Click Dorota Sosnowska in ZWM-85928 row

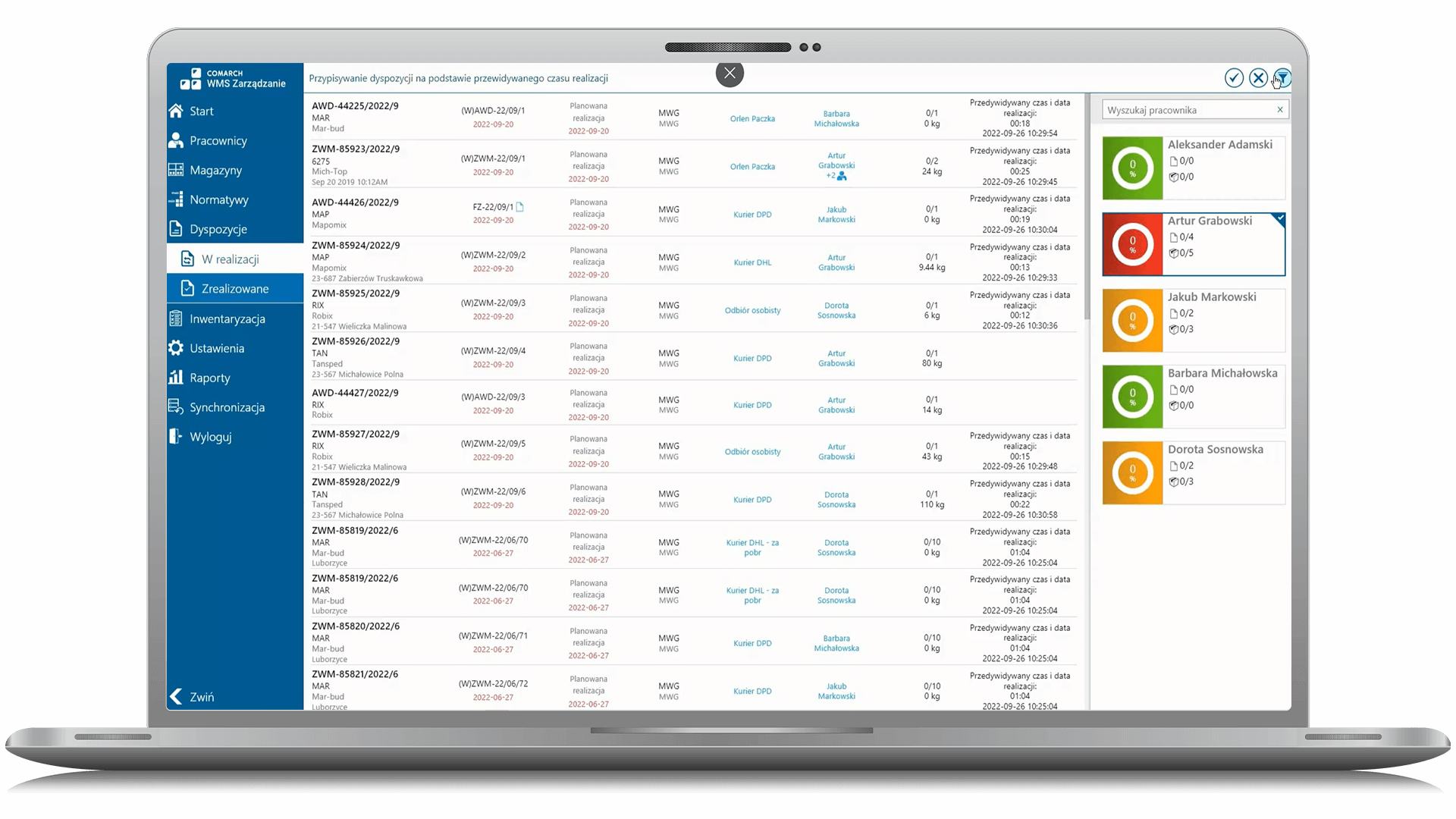coord(836,500)
